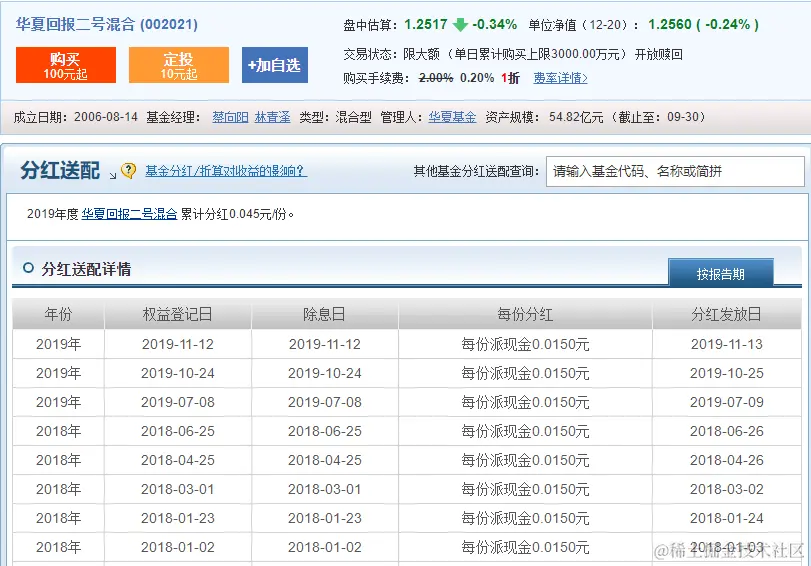Add fund via +加自选 button

pos(275,65)
